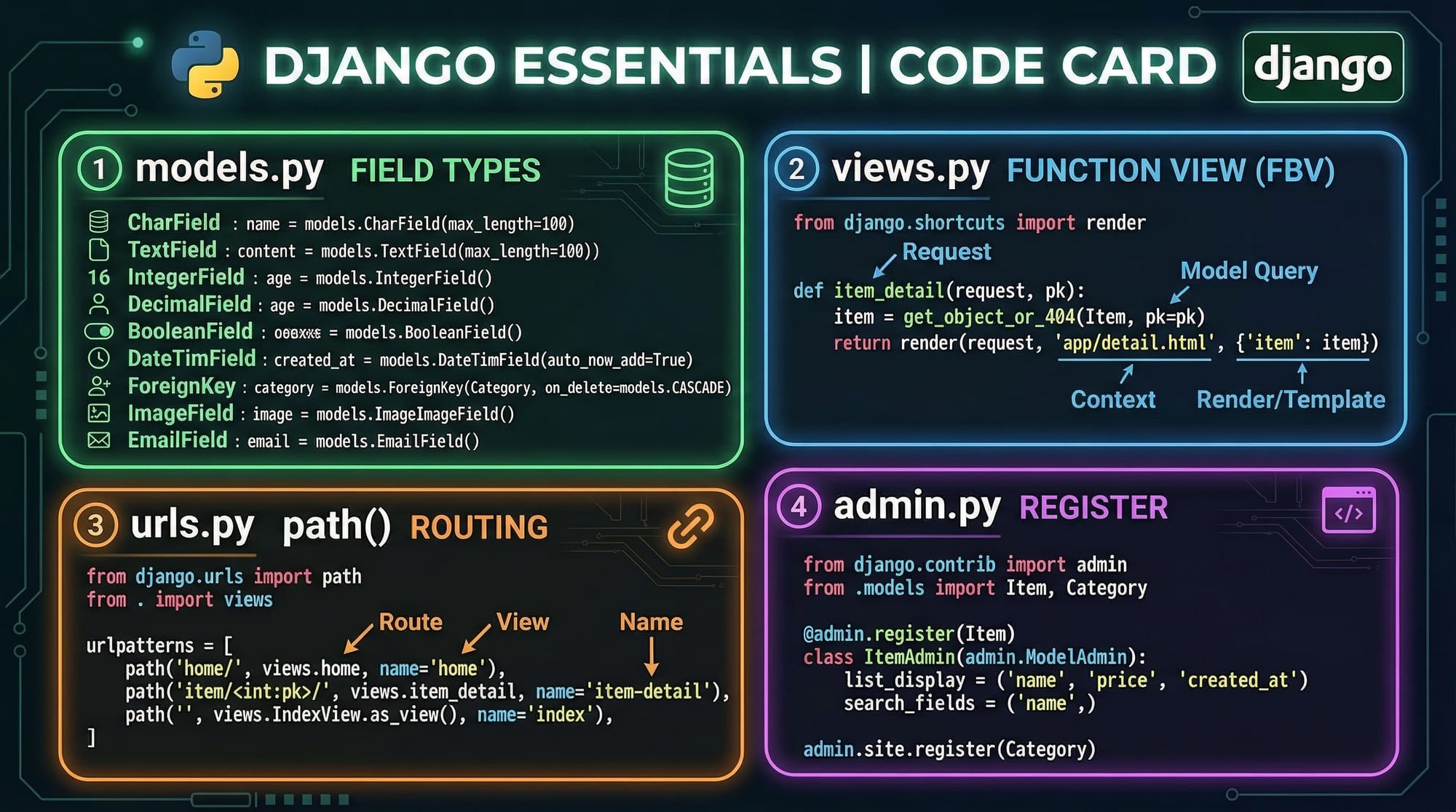Click the clock icon beside DateTimField
This screenshot has width=1456, height=812.
point(99,358)
